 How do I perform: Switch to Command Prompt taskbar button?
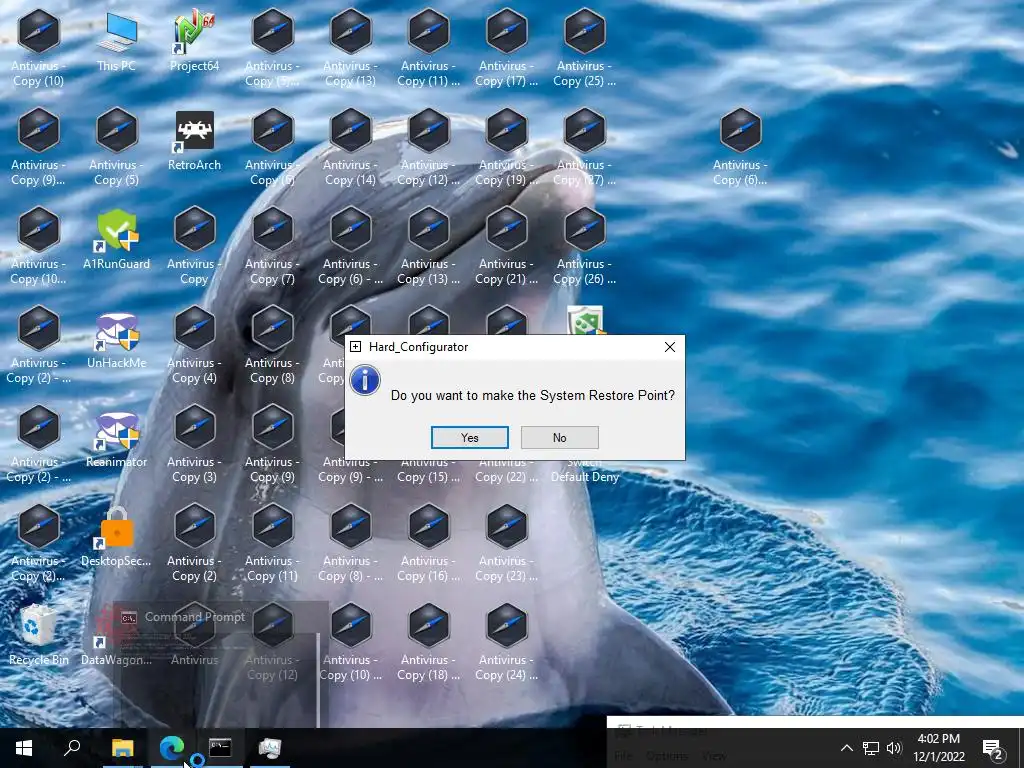220,748
